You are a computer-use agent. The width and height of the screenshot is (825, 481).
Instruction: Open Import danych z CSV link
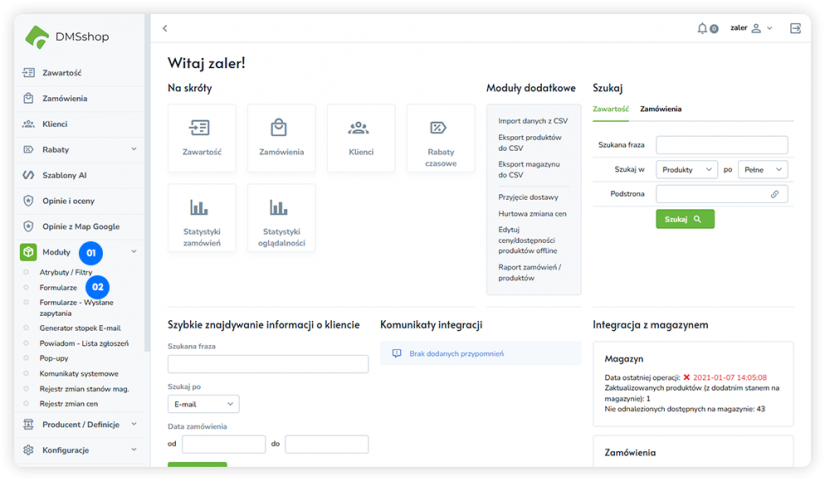[x=532, y=121]
